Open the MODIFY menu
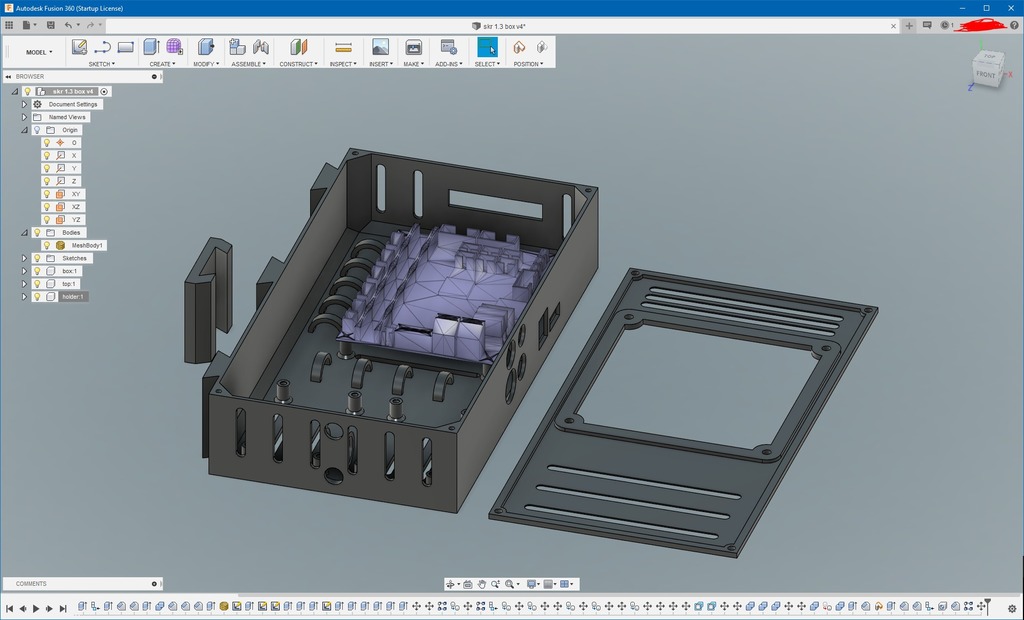Viewport: 1024px width, 620px height. pyautogui.click(x=206, y=64)
